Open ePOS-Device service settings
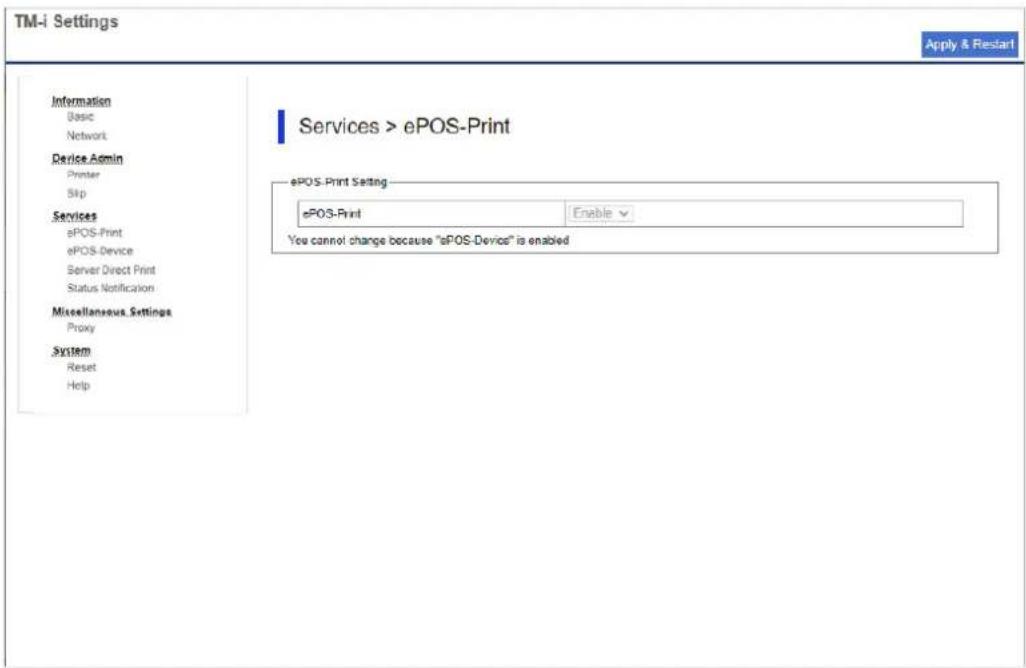The width and height of the screenshot is (1026, 668). pyautogui.click(x=99, y=251)
